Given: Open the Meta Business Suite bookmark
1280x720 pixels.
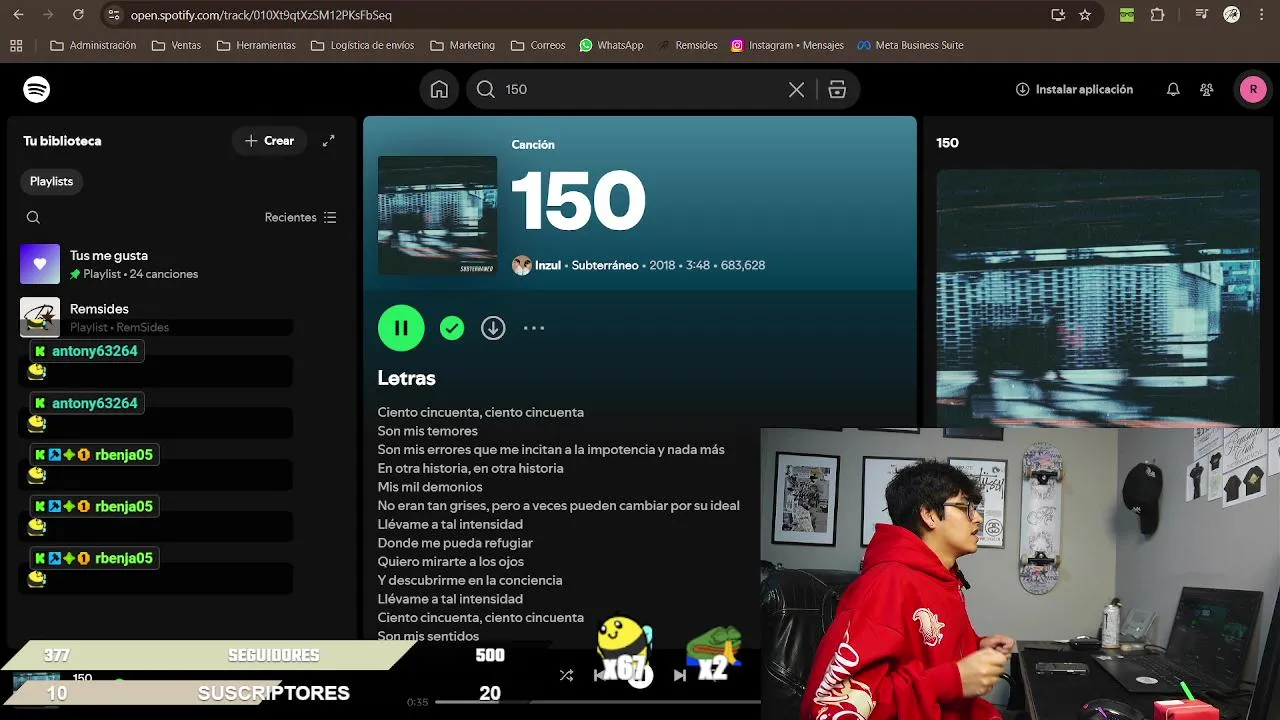Looking at the screenshot, I should click(x=909, y=45).
